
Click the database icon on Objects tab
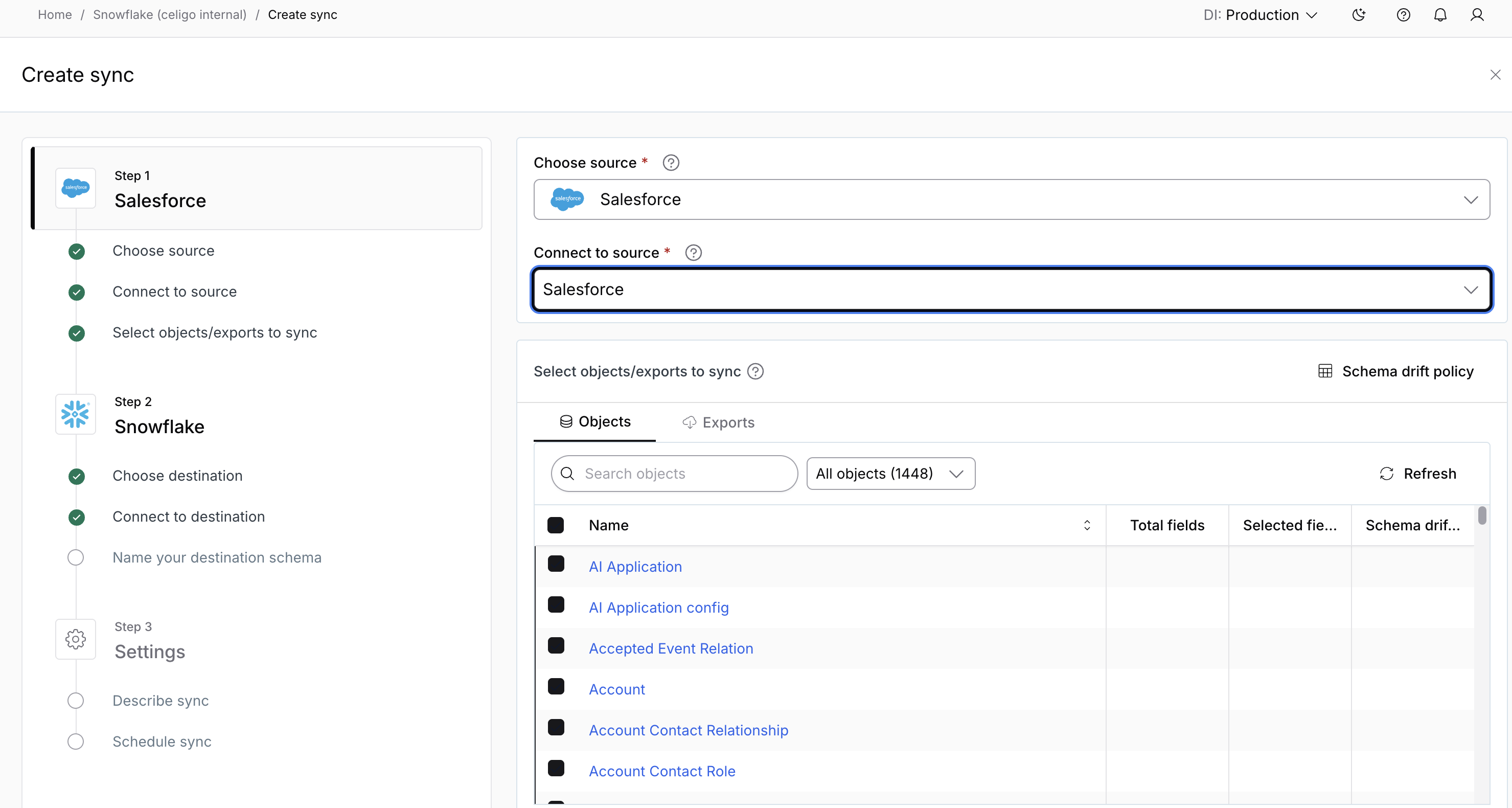click(566, 421)
